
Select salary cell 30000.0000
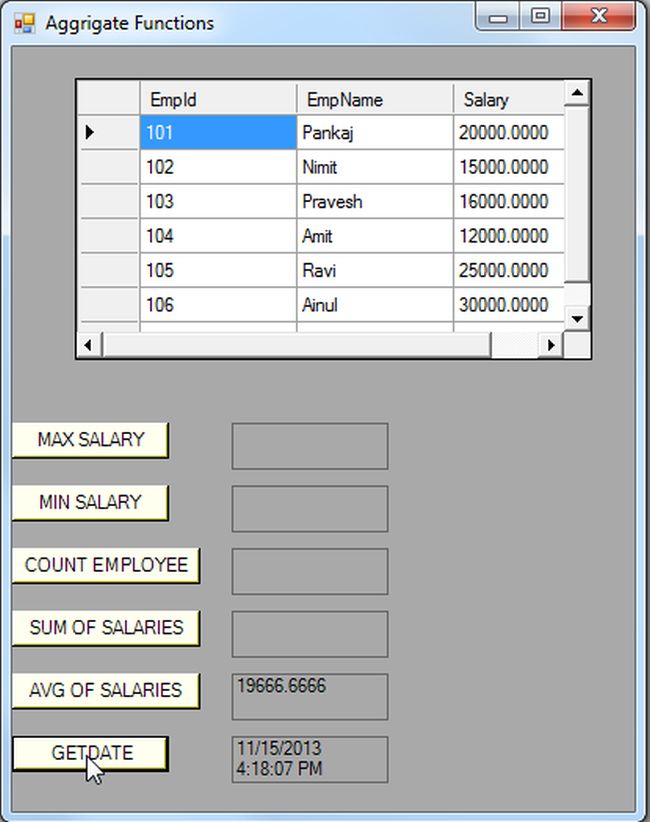pos(508,305)
